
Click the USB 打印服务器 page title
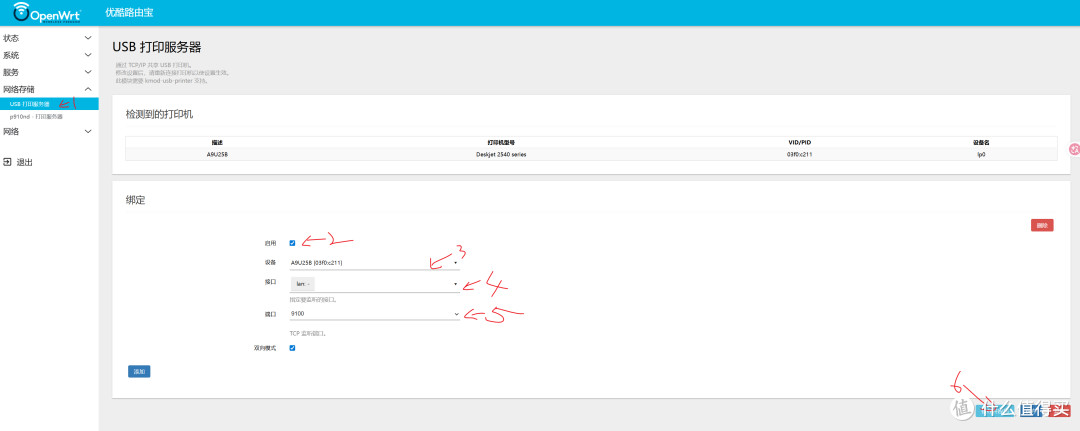[156, 47]
